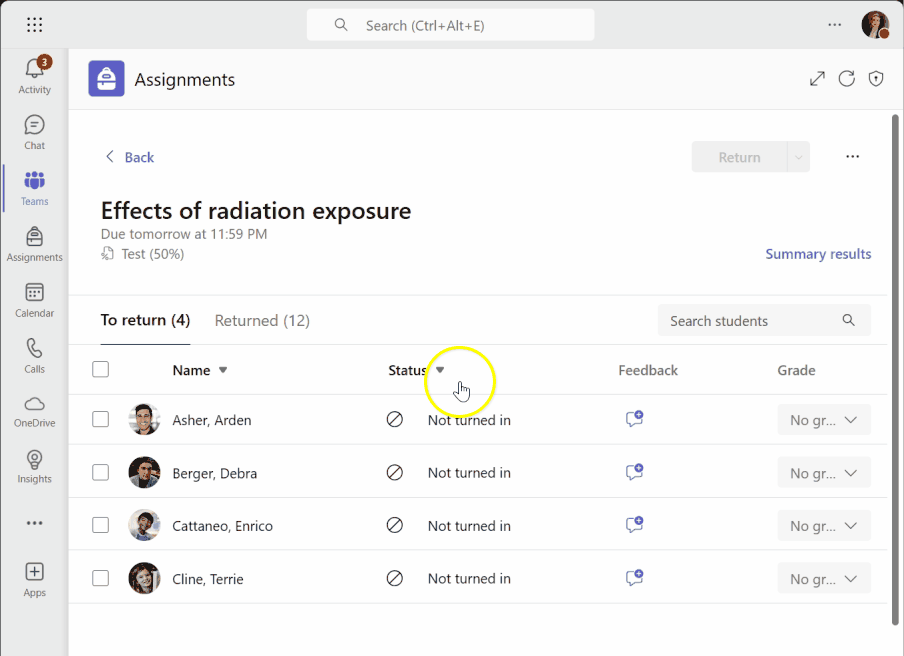Open student name Cattaneo, Enrico
Screen dimensions: 904x656
pyautogui.click(x=223, y=526)
